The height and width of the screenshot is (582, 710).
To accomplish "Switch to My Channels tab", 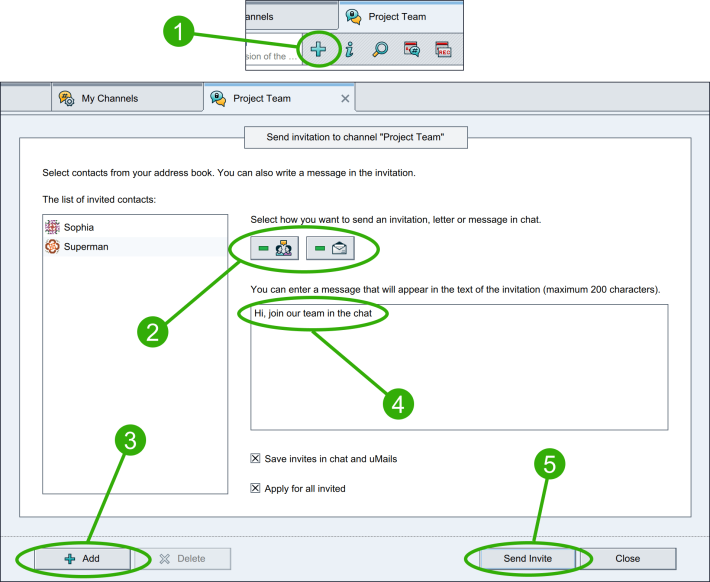I will 127,98.
